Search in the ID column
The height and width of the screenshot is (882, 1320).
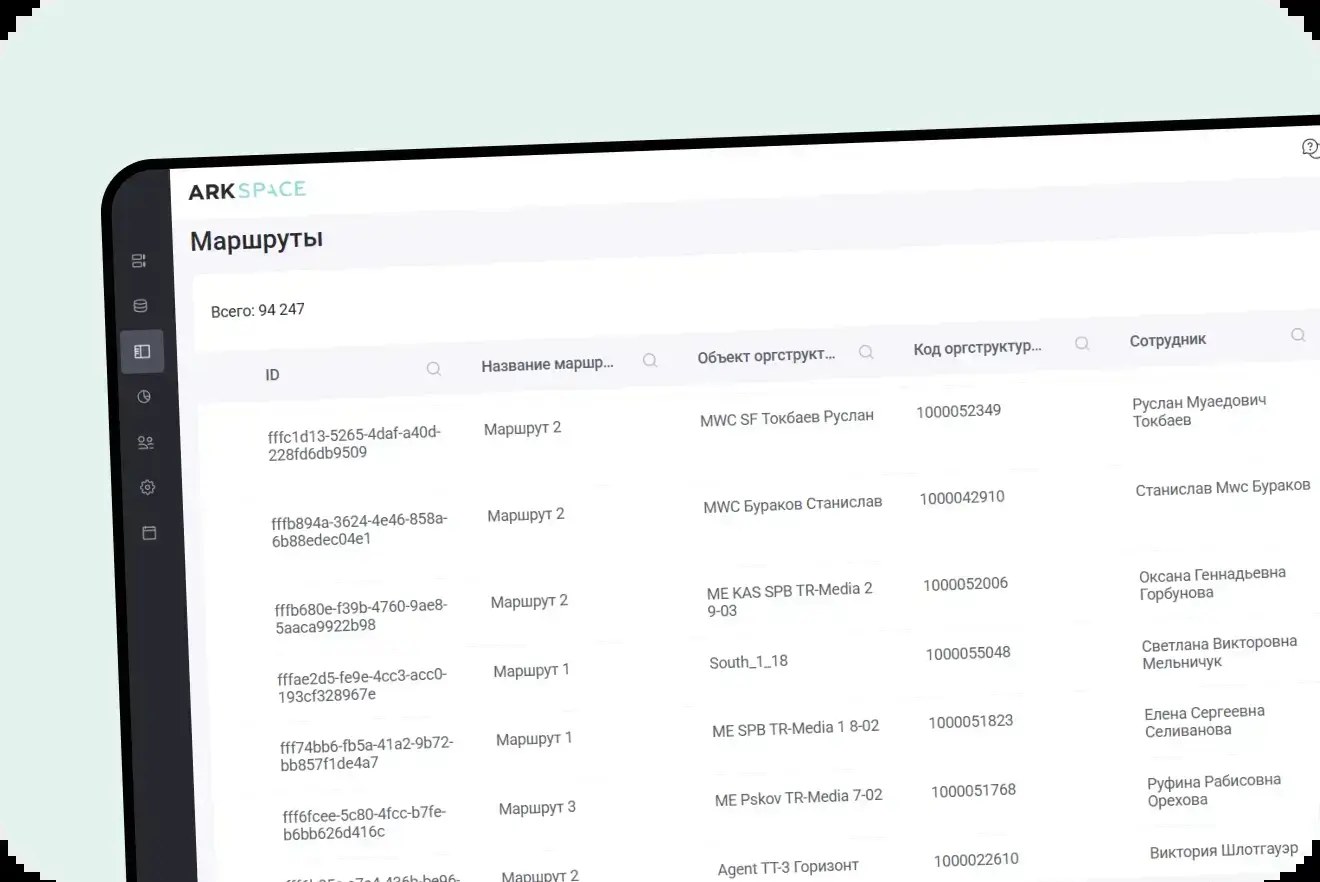coord(434,368)
